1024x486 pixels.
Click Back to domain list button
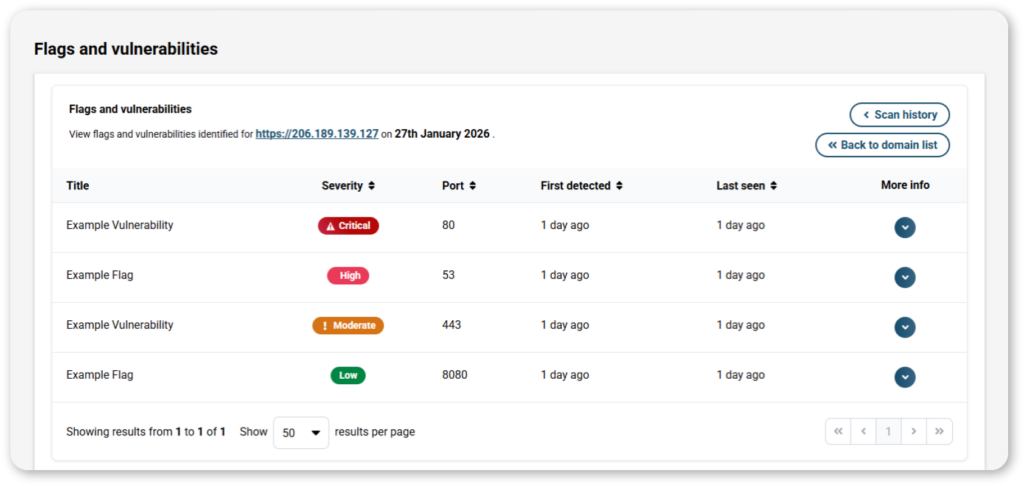(x=882, y=145)
